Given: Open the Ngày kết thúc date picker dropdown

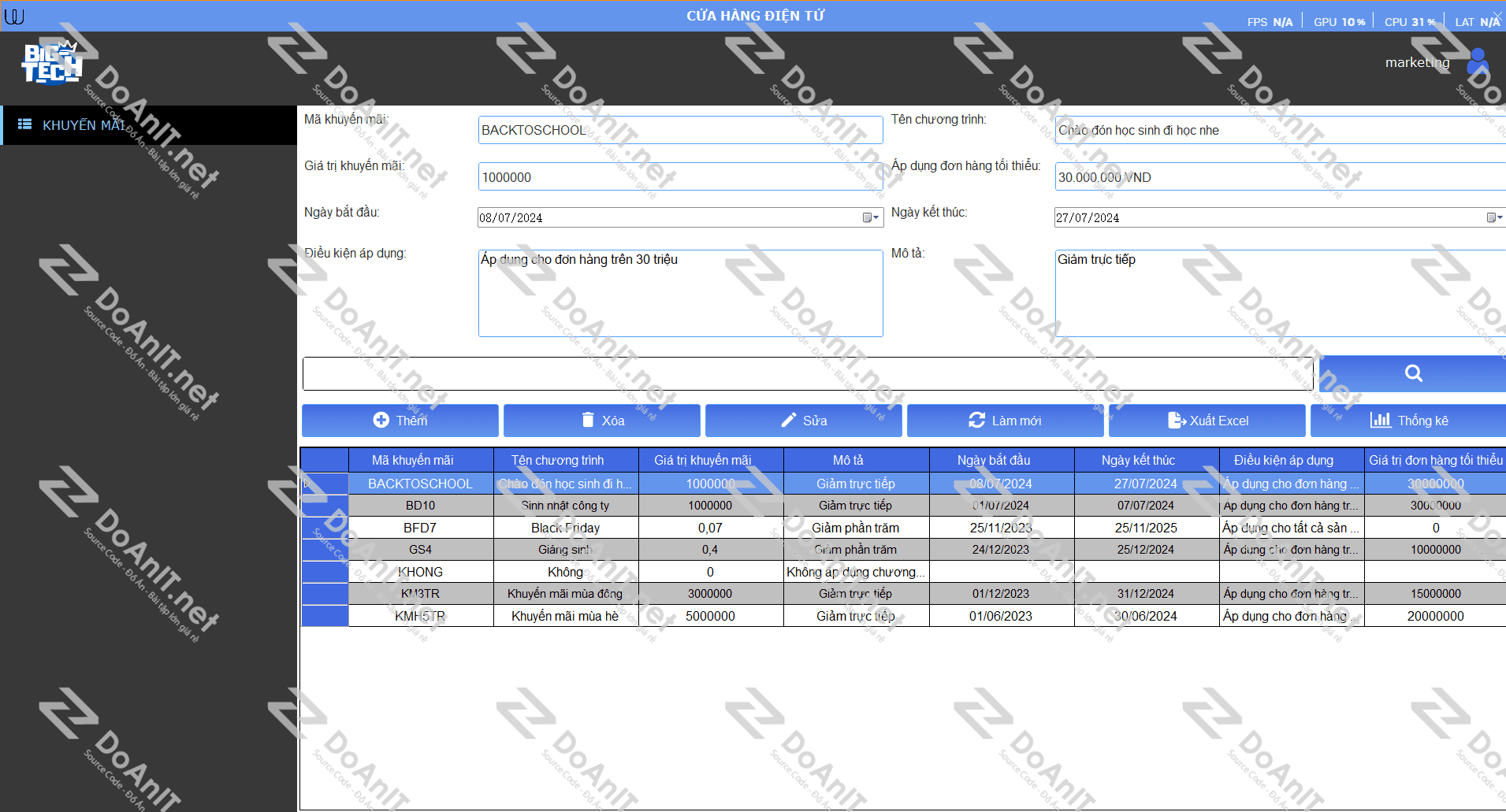Looking at the screenshot, I should 1493,218.
